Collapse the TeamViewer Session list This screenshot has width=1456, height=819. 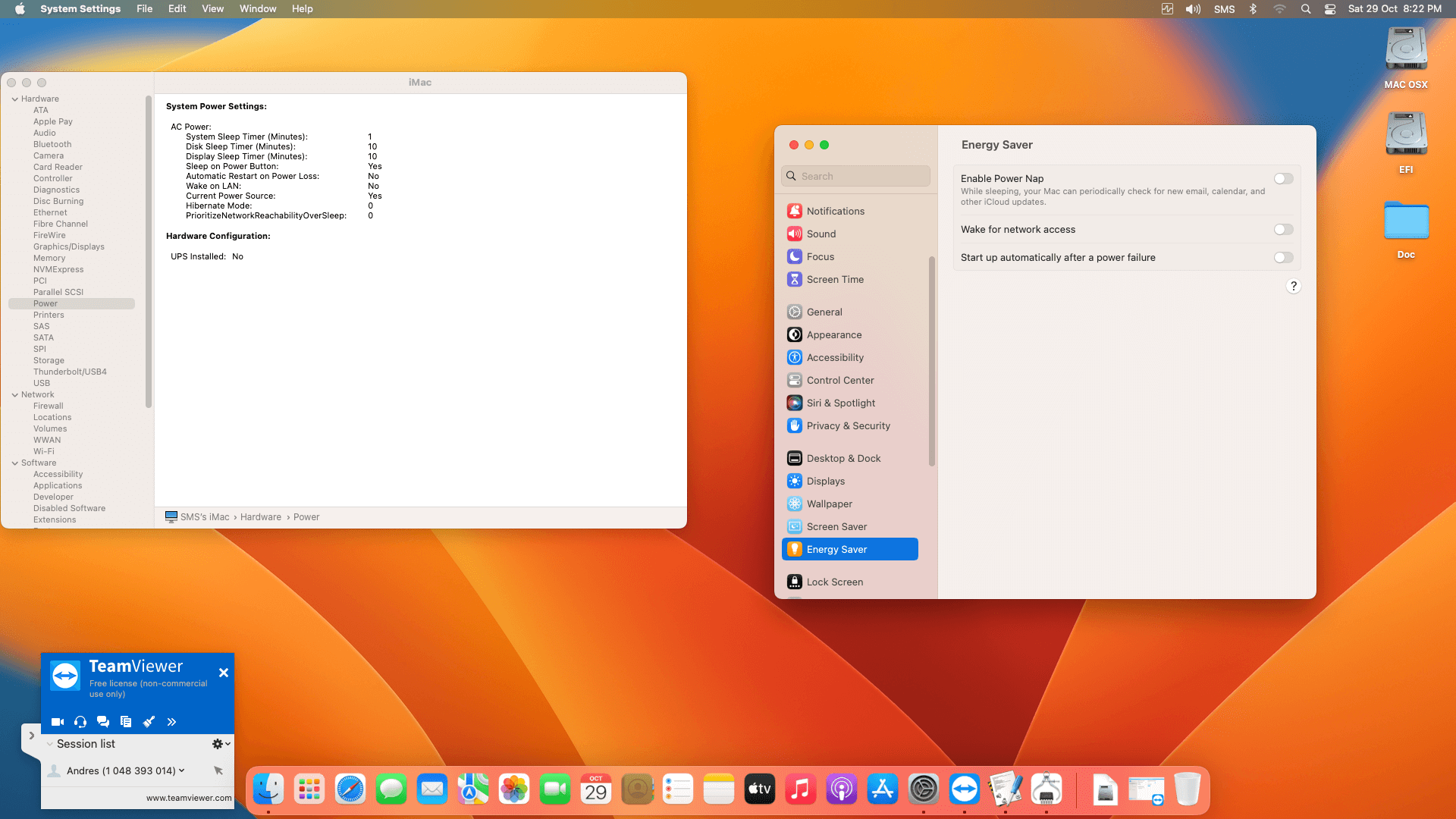(50, 744)
